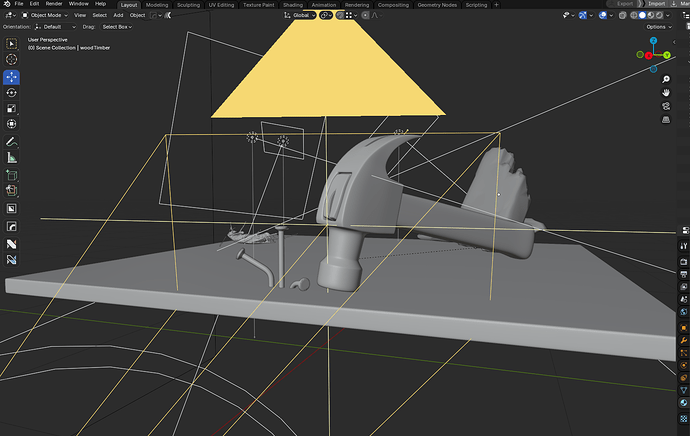Select the Select Box tool in toolbar

11,44
